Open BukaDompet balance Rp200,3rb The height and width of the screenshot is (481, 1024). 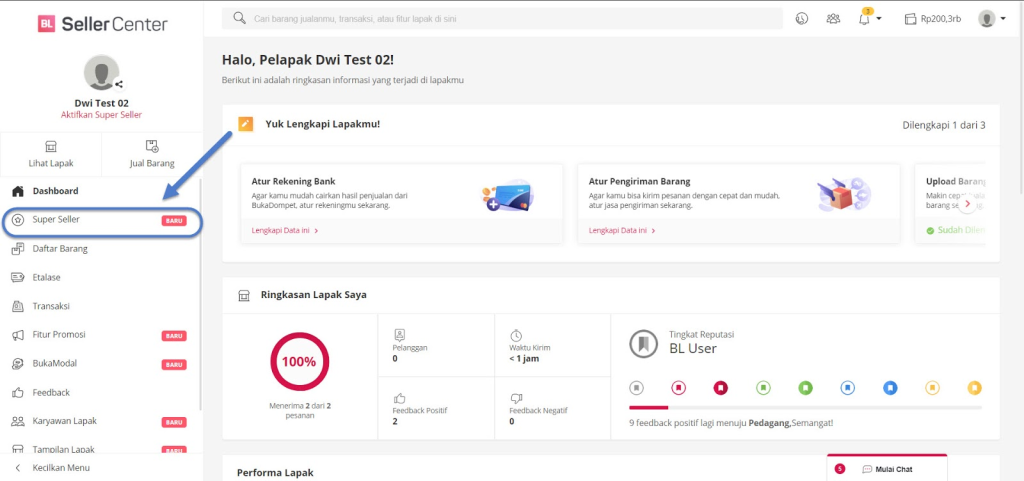[x=933, y=19]
